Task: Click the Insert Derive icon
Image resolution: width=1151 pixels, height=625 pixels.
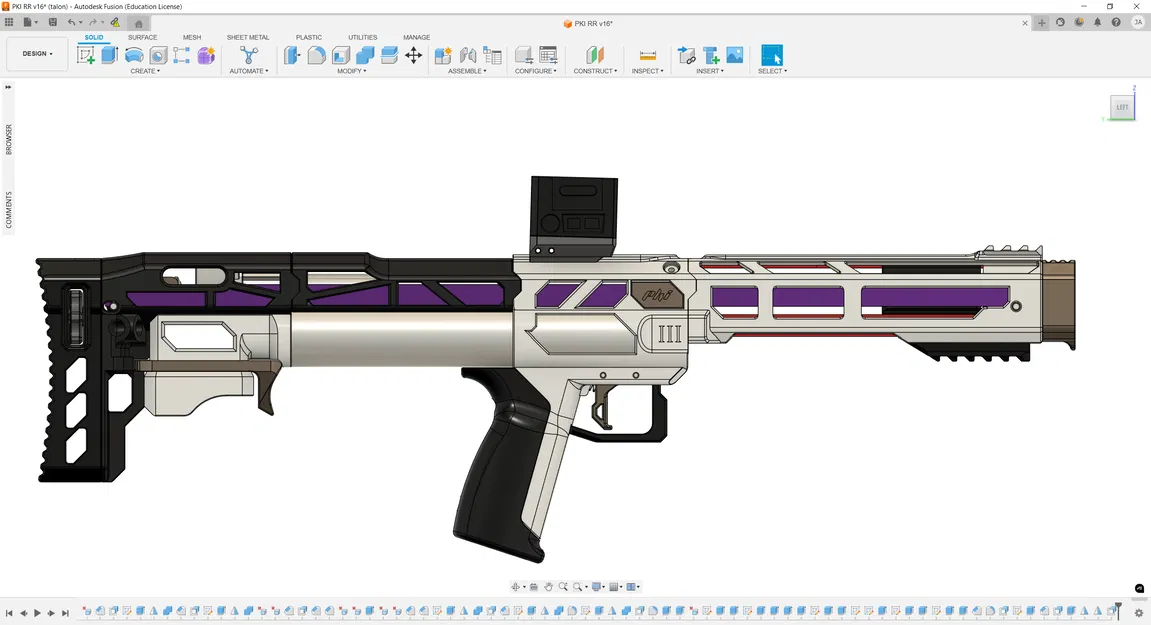Action: click(686, 55)
